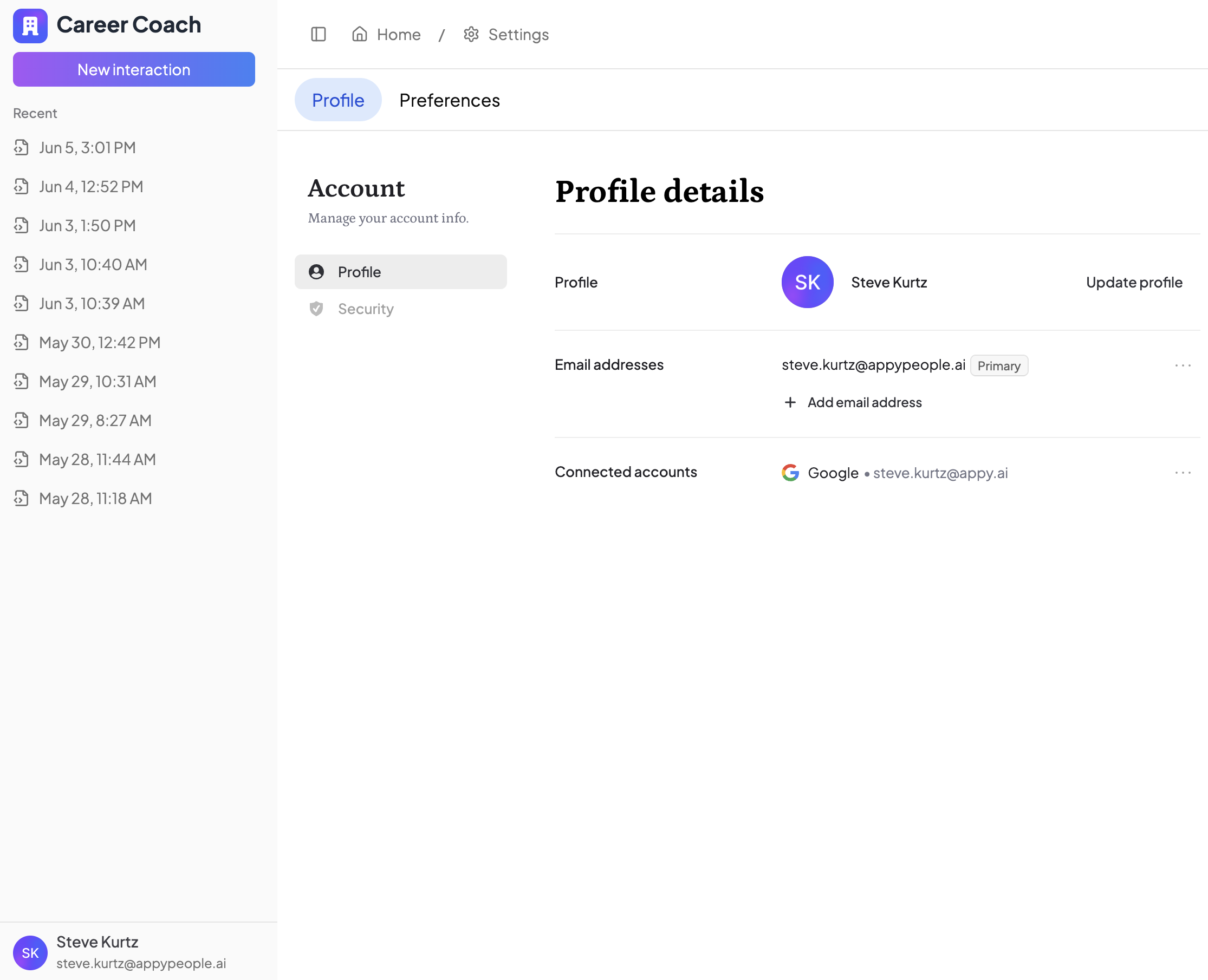1208x980 pixels.
Task: Open Google connected account options menu
Action: [1182, 473]
